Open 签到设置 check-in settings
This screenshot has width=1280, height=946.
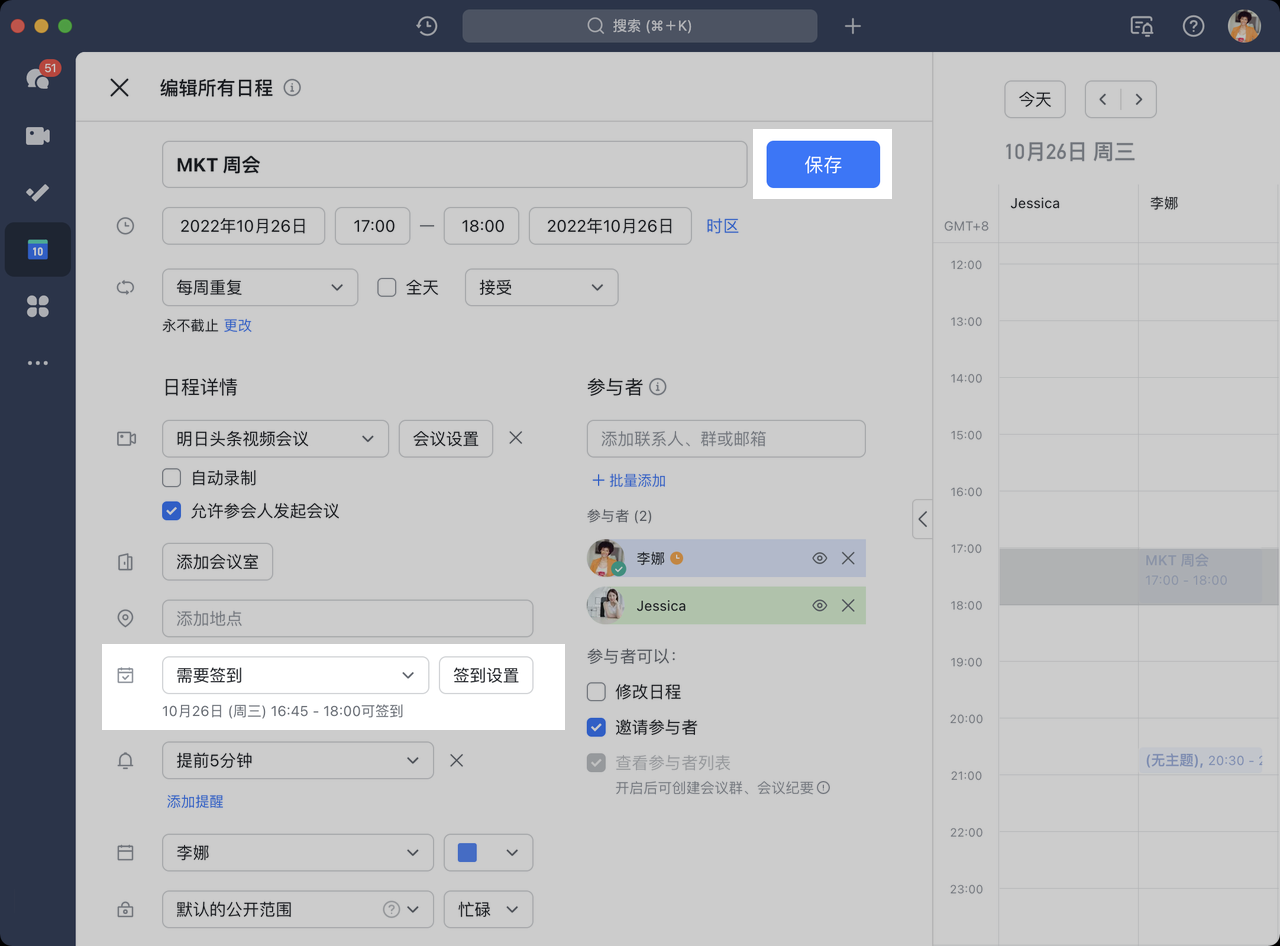(x=486, y=675)
